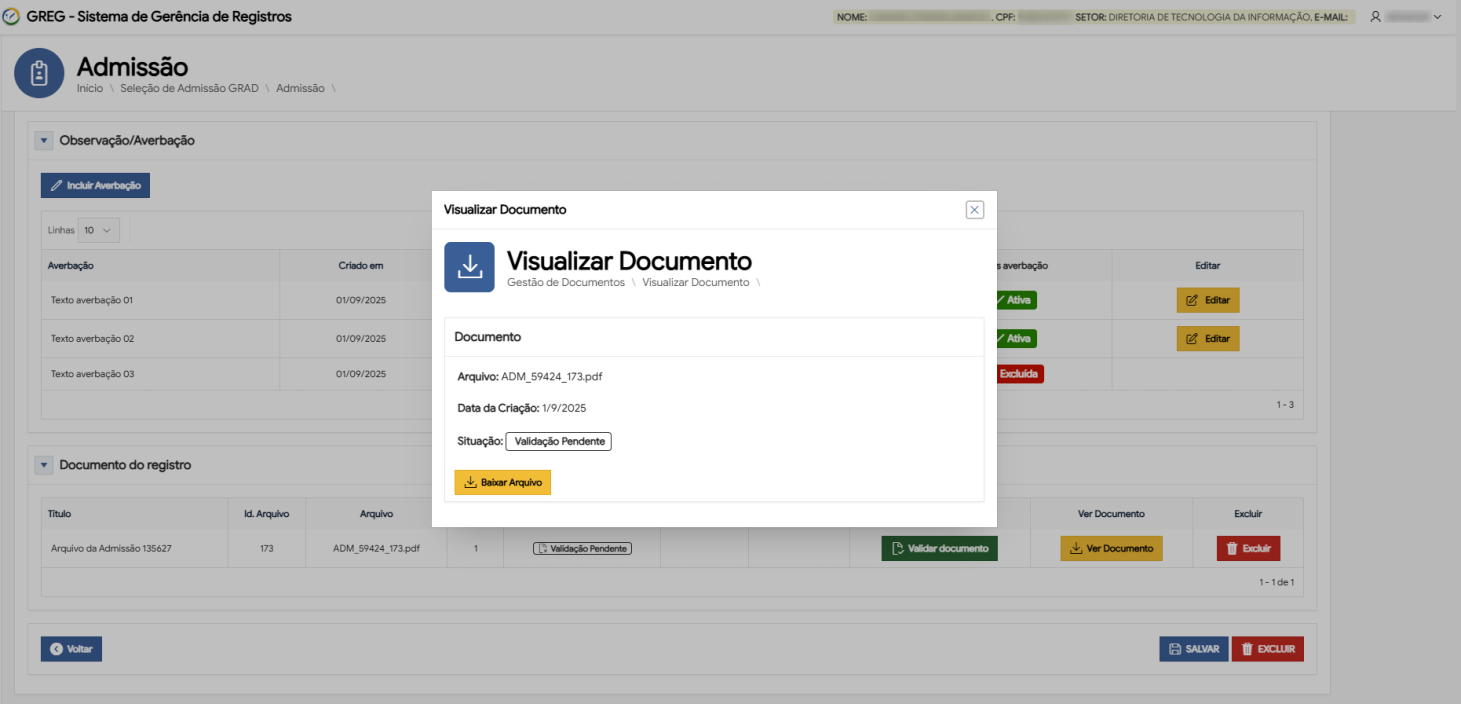
Task: Collapse the Documento do registro section
Action: click(44, 465)
